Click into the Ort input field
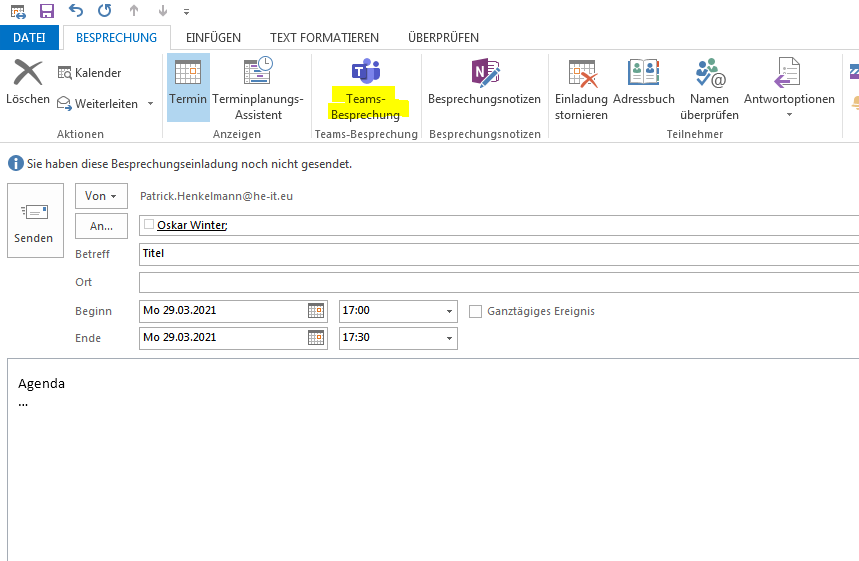 (498, 282)
